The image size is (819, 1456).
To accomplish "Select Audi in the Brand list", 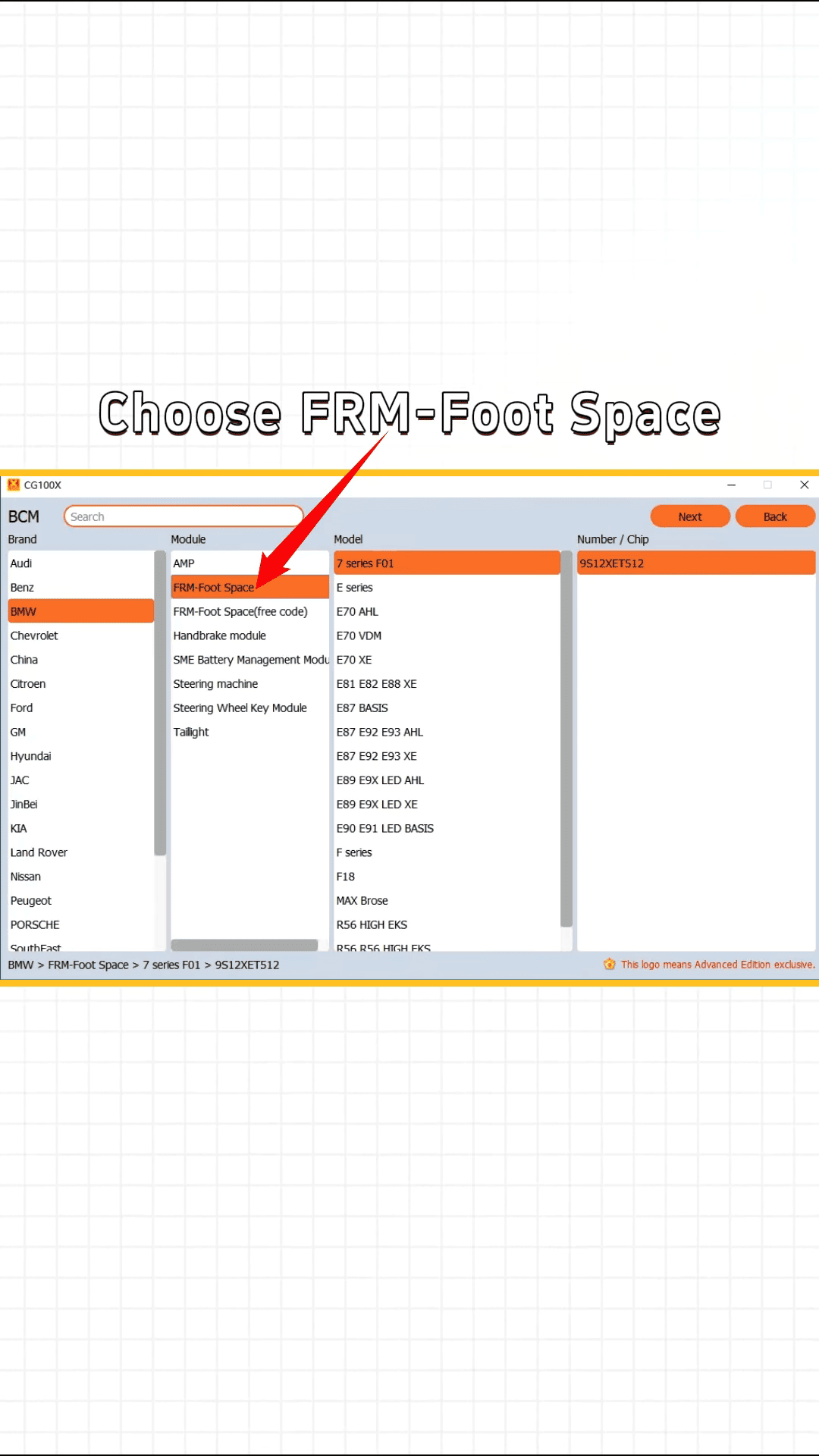I will click(80, 563).
